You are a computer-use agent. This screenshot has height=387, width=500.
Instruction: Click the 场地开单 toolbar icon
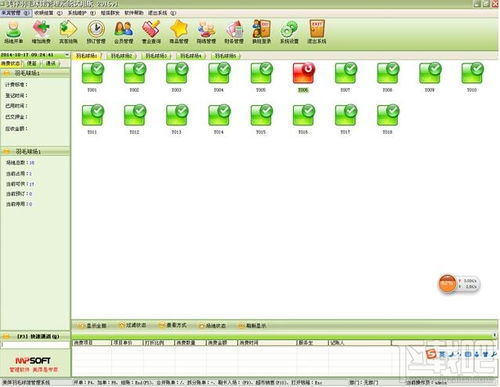[x=14, y=32]
